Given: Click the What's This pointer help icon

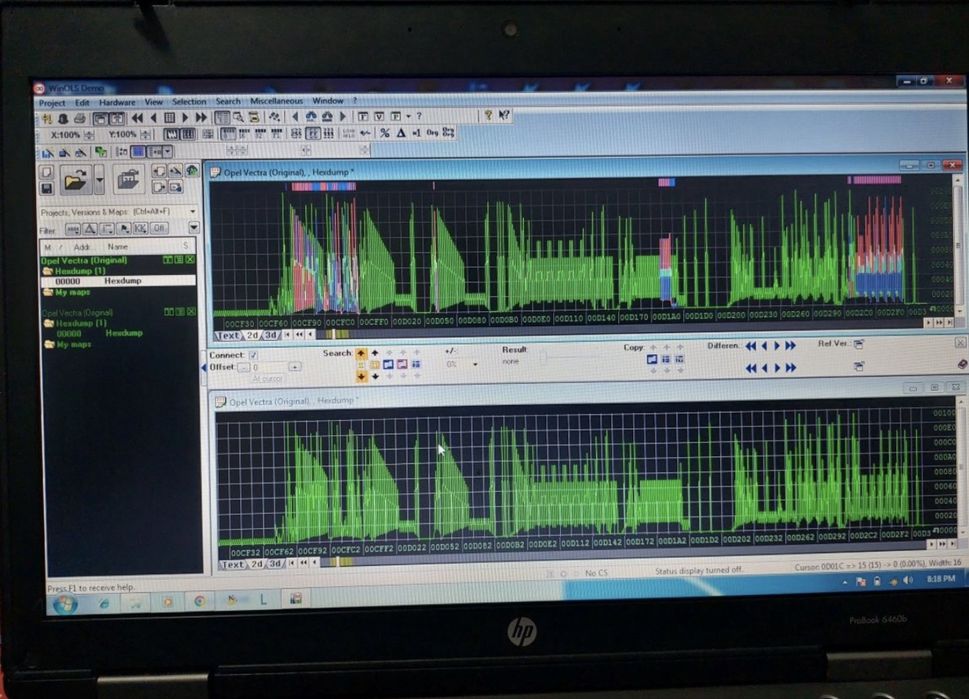Looking at the screenshot, I should (504, 115).
